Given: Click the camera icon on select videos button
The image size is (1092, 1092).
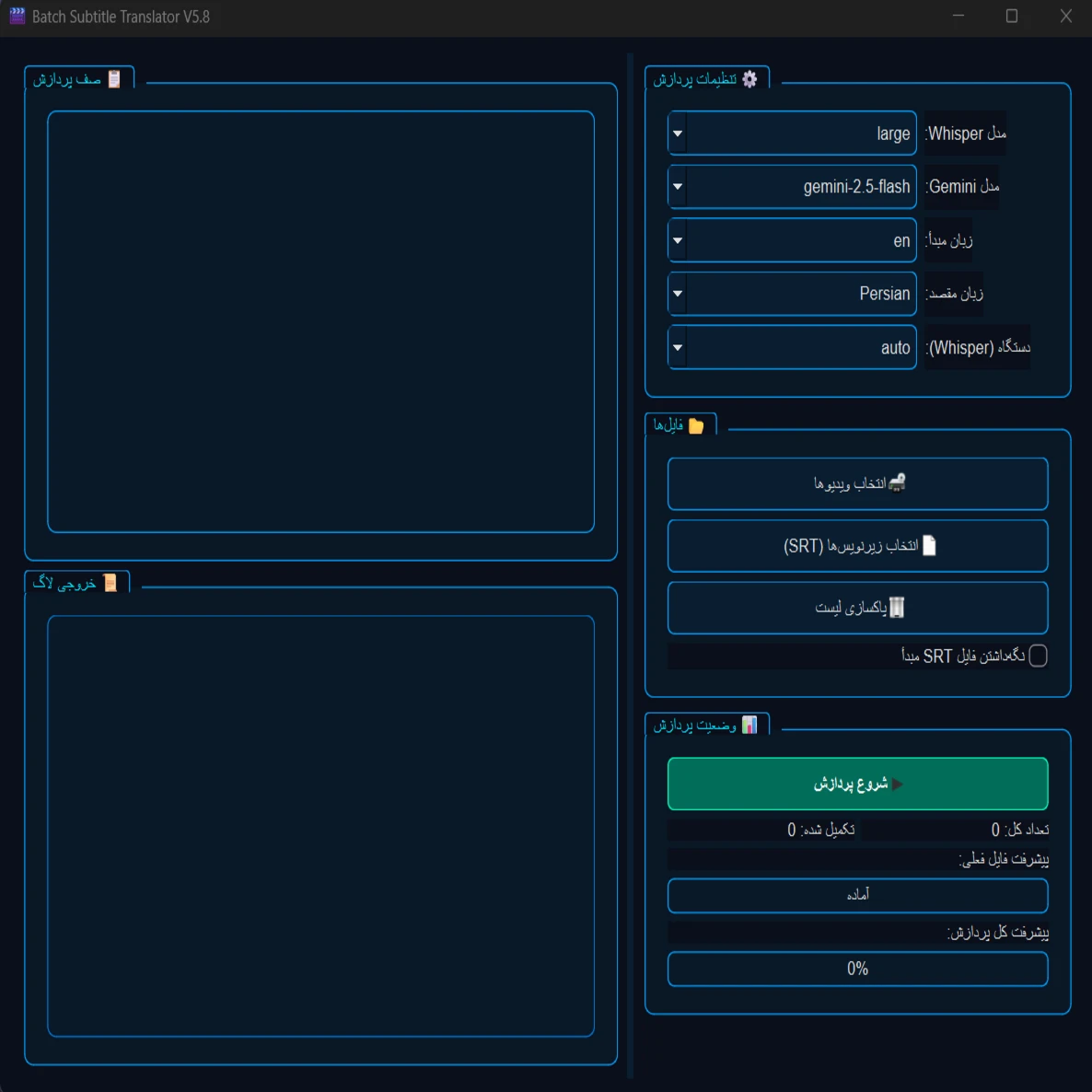Looking at the screenshot, I should (x=897, y=482).
